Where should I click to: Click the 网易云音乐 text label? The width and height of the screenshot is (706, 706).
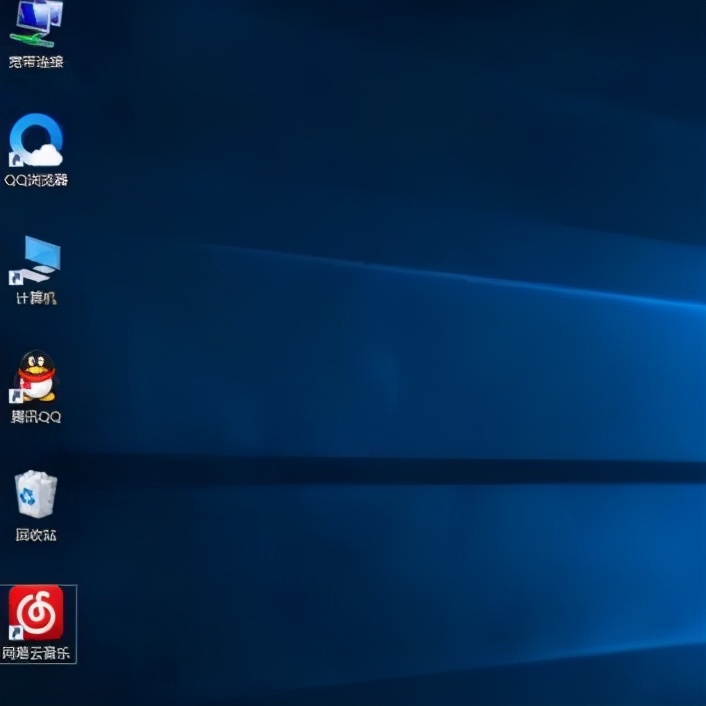36,654
